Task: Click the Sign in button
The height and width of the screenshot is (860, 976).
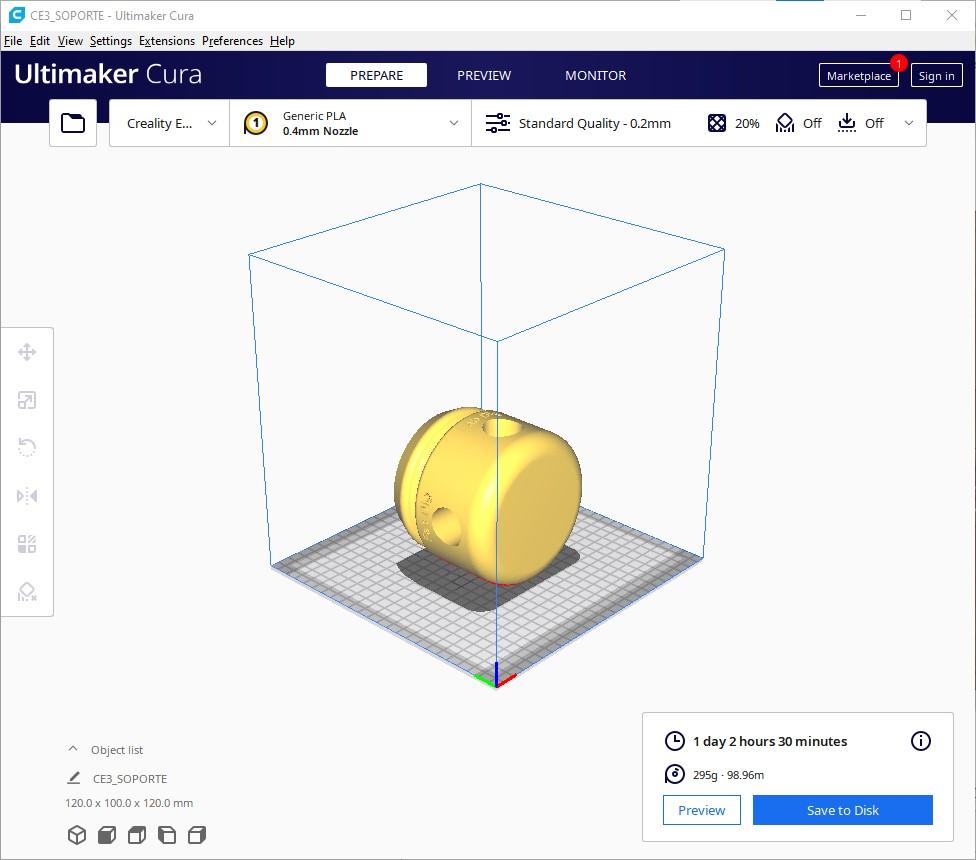Action: click(937, 75)
